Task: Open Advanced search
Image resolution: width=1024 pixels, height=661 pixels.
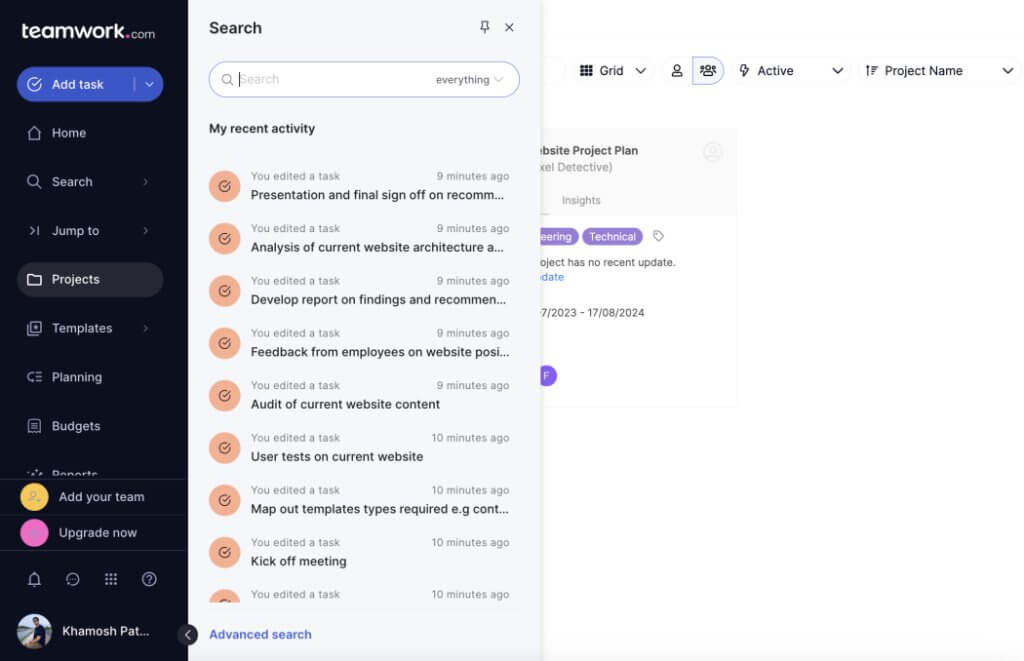Action: tap(259, 634)
